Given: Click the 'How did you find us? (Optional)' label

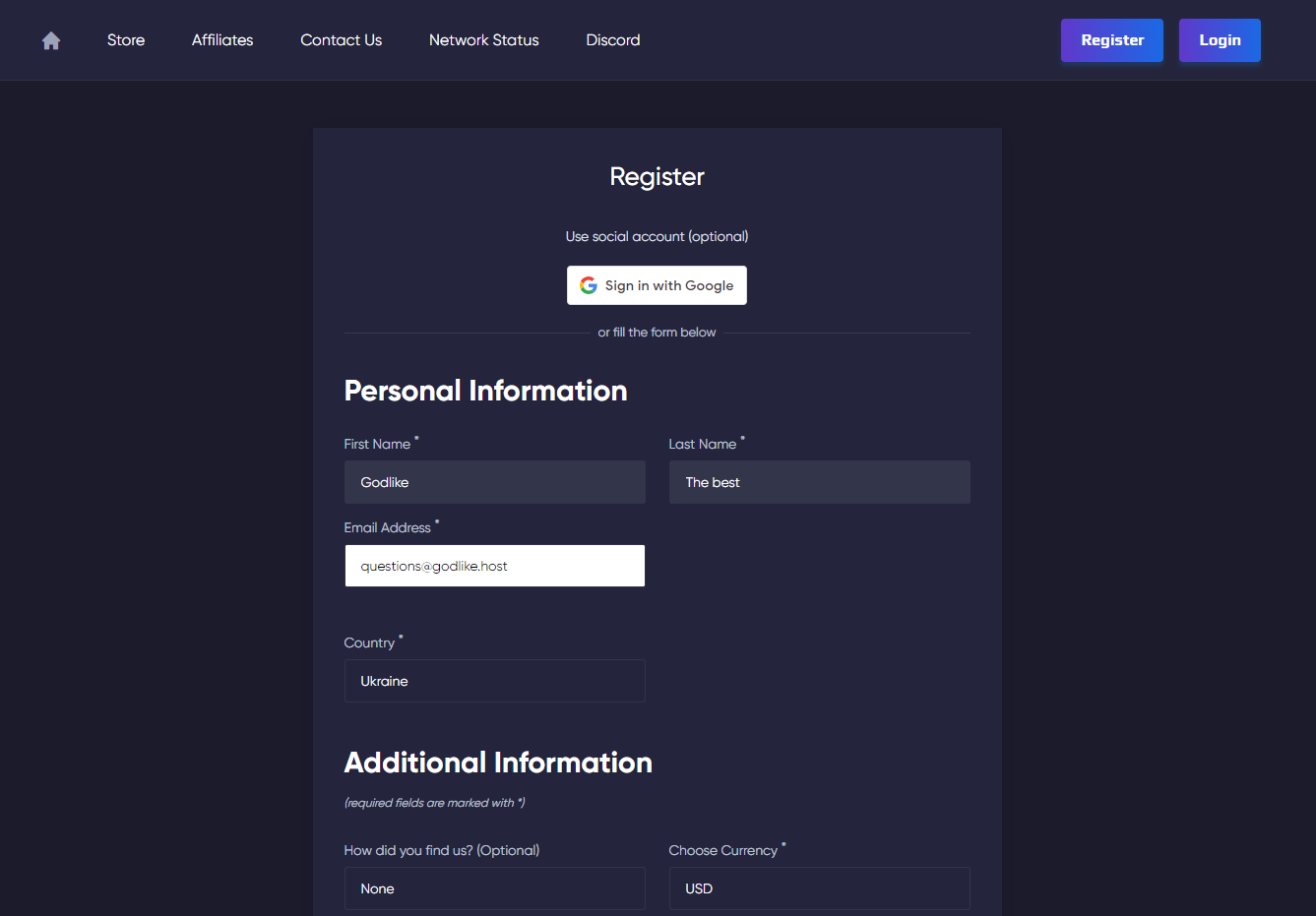Looking at the screenshot, I should click(442, 851).
